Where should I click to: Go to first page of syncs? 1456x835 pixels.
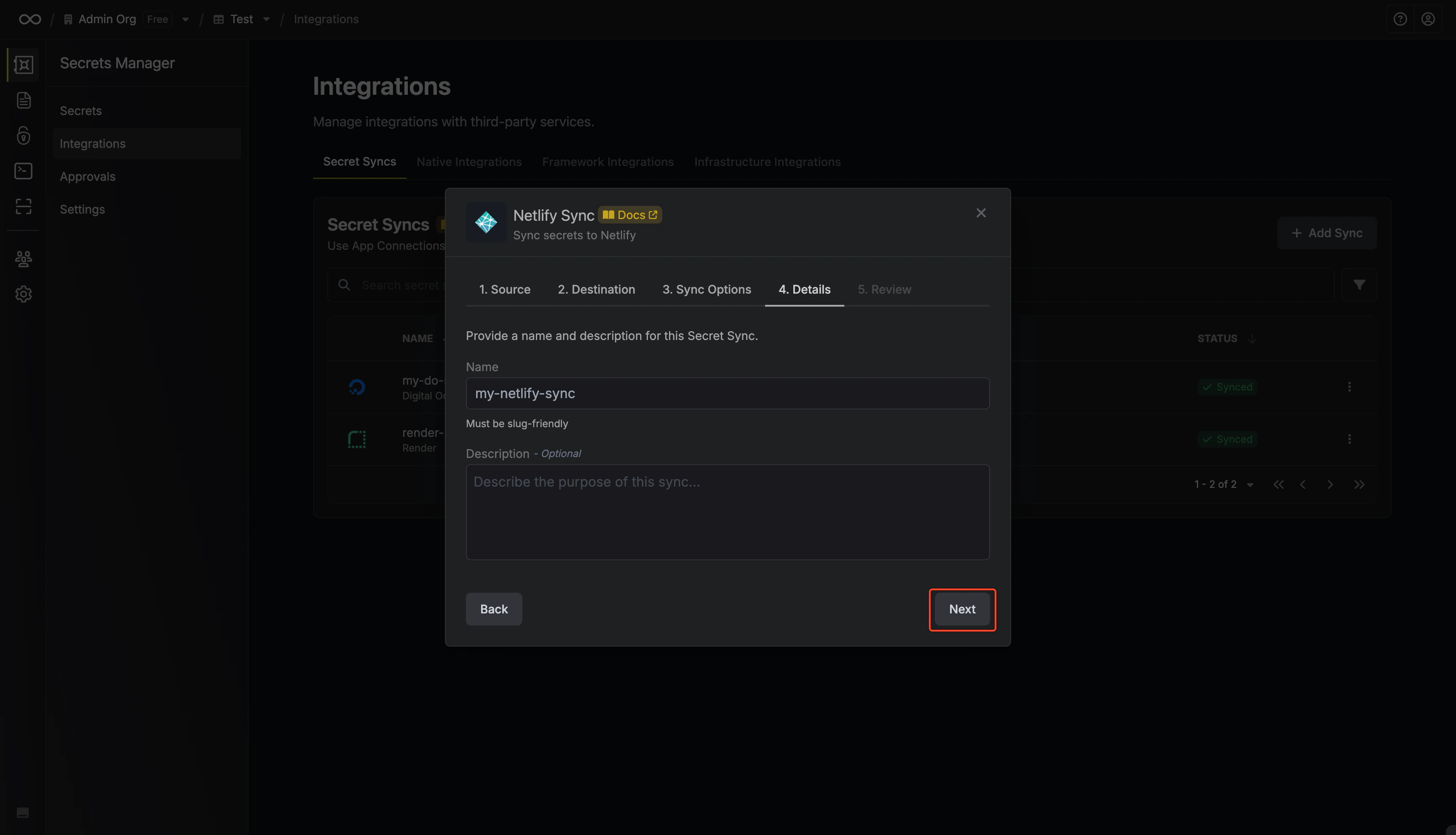click(x=1278, y=484)
